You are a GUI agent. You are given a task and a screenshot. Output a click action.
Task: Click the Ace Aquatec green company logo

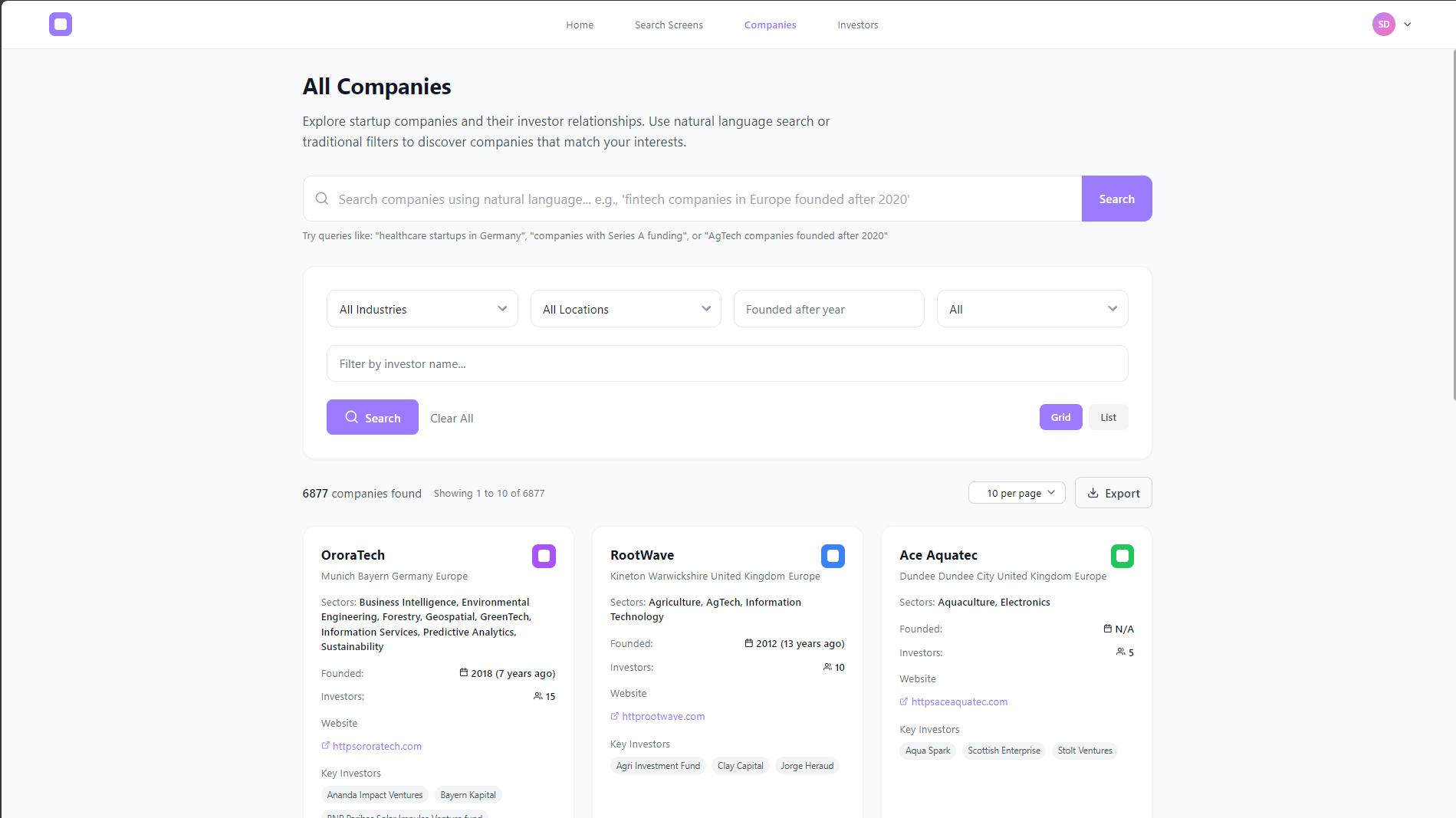pos(1122,556)
